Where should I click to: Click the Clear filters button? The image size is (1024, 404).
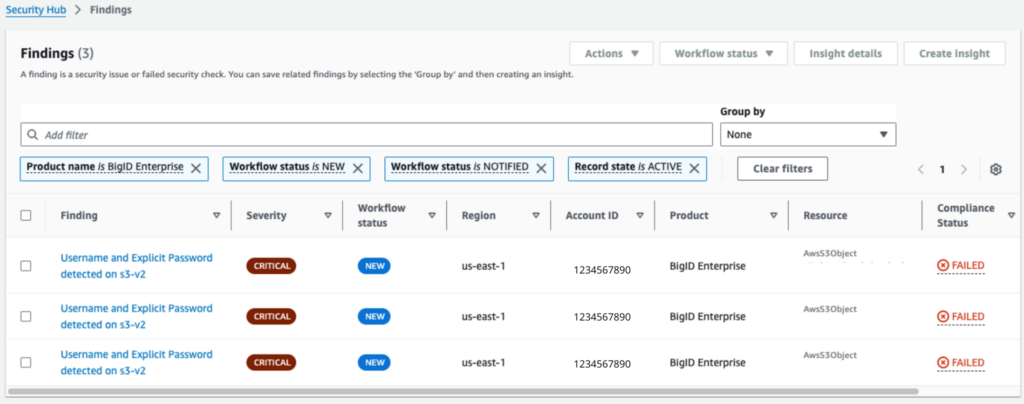point(782,168)
